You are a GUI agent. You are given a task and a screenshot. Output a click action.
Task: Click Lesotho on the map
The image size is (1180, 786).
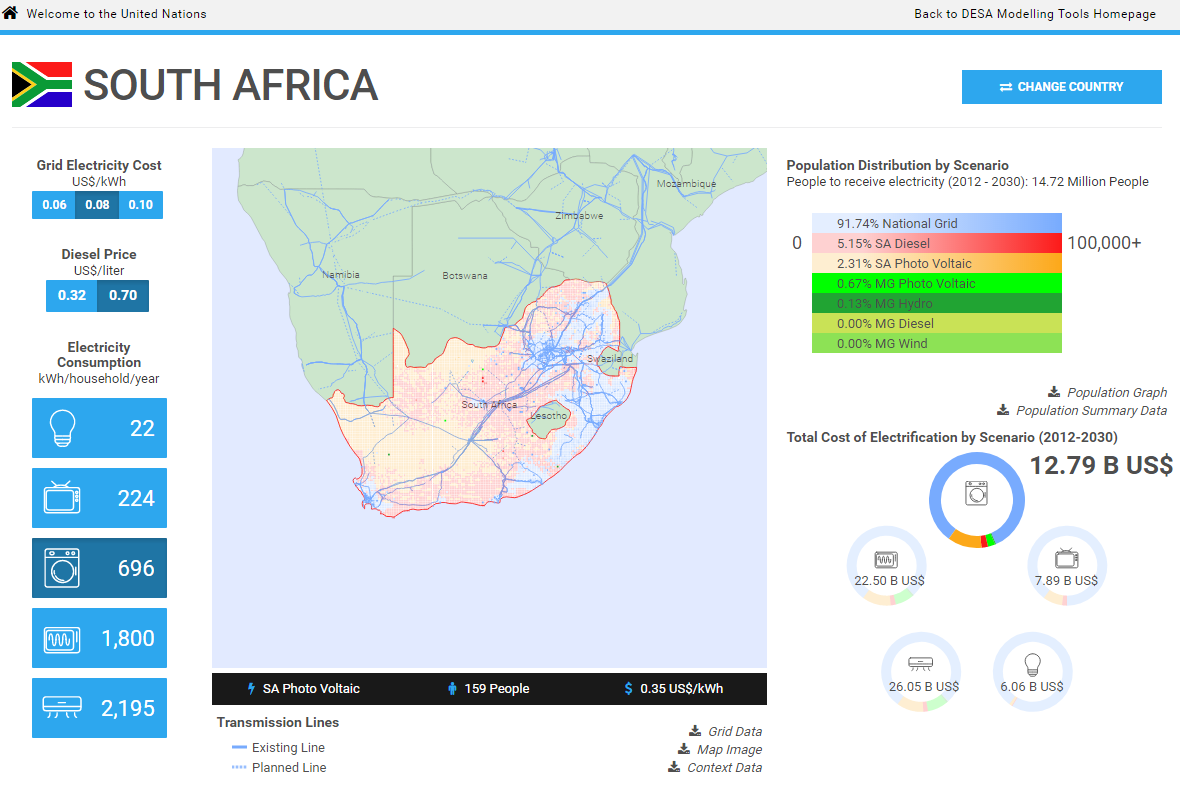(548, 416)
